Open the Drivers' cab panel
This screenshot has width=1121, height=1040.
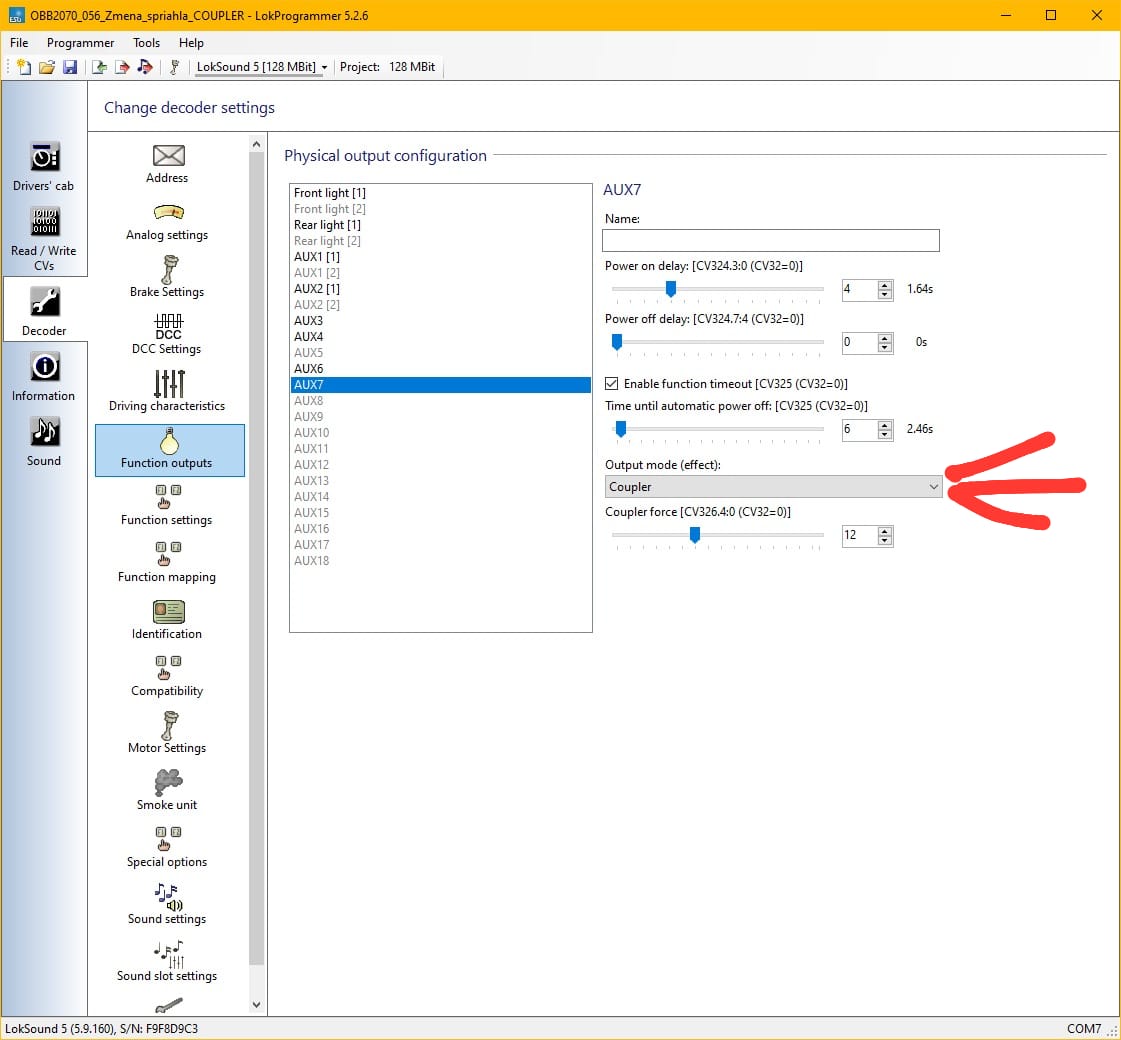[44, 166]
